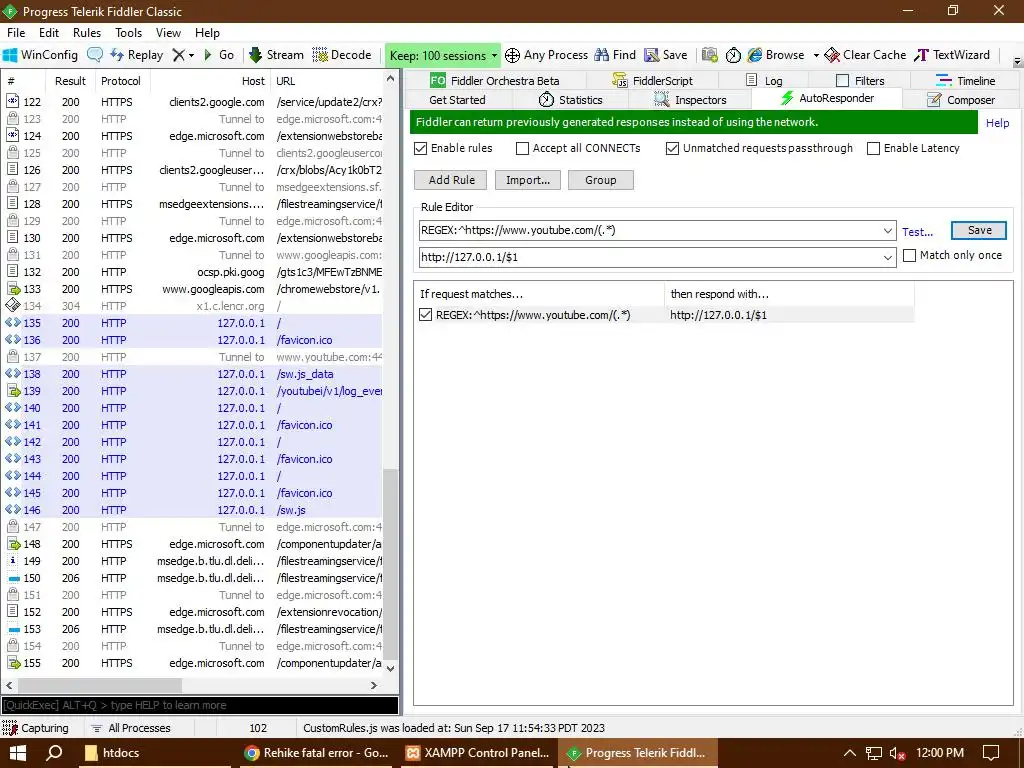
Task: Show hidden tray icons chevron
Action: [850, 753]
